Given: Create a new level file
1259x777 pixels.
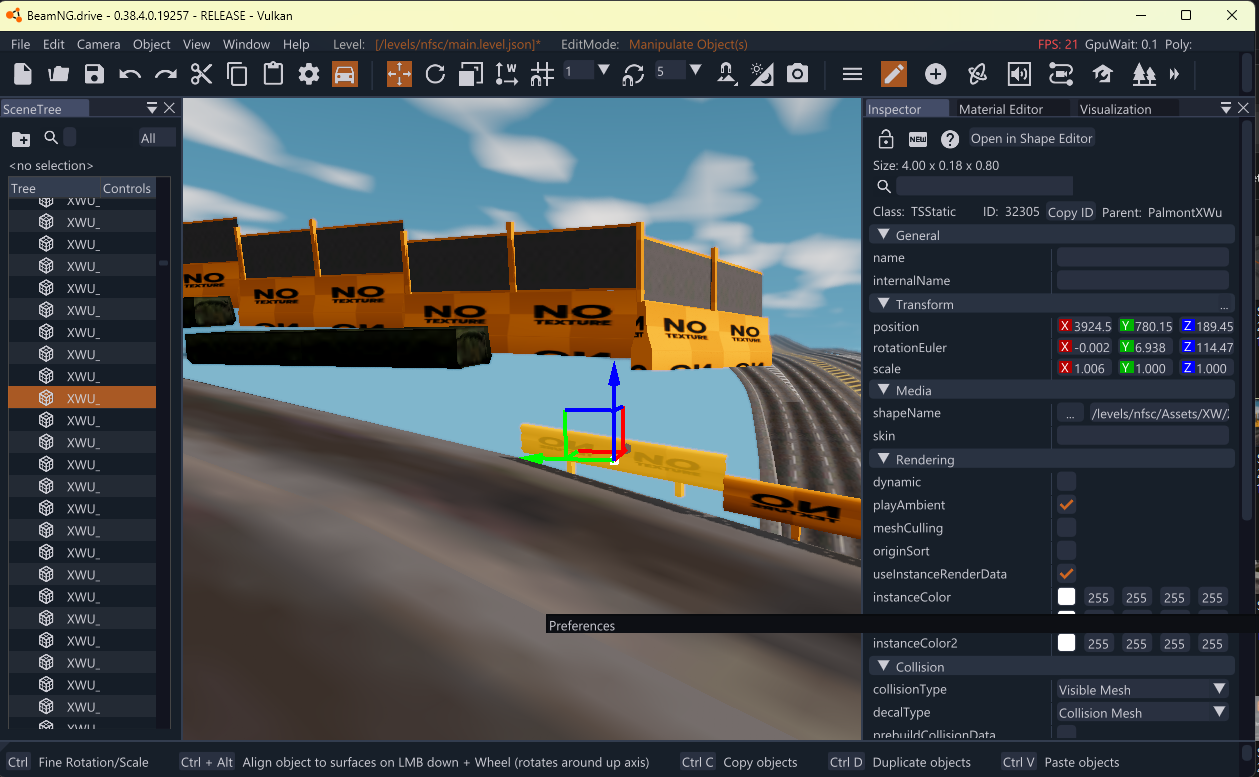Looking at the screenshot, I should click(23, 74).
